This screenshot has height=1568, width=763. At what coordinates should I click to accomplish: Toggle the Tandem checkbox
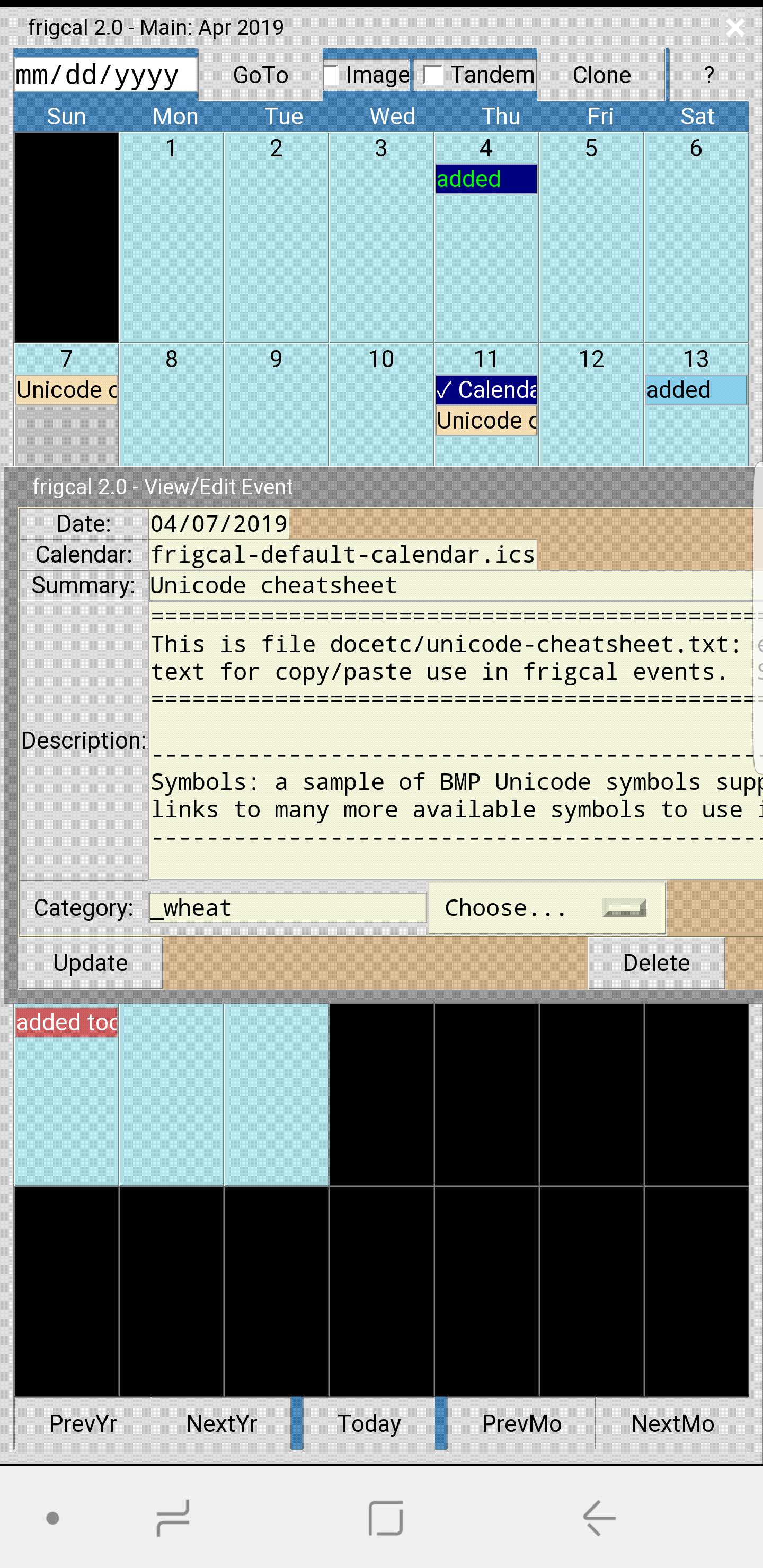coord(432,75)
